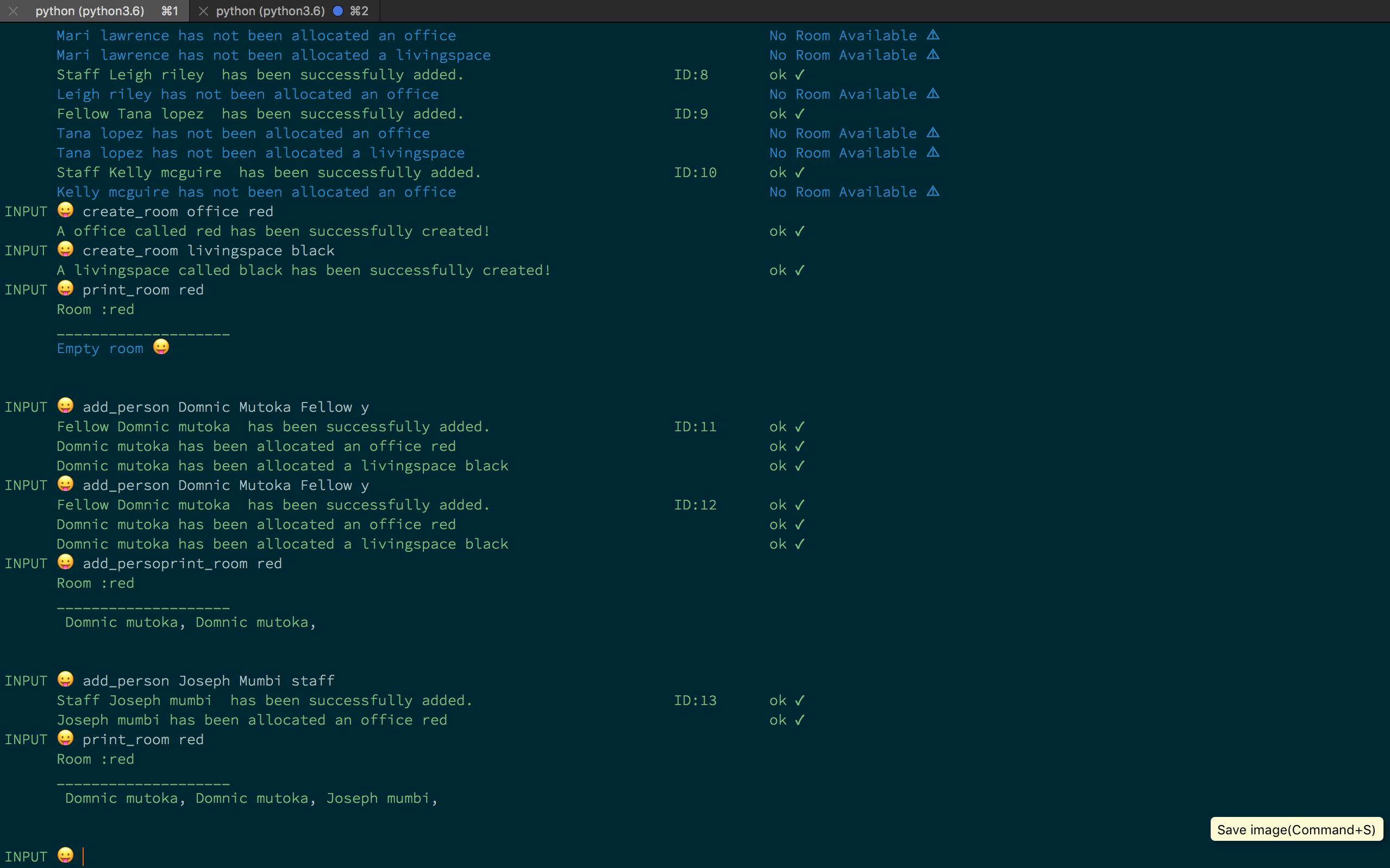The width and height of the screenshot is (1390, 868).
Task: Click the emoji at the bottom empty prompt
Action: (x=65, y=856)
